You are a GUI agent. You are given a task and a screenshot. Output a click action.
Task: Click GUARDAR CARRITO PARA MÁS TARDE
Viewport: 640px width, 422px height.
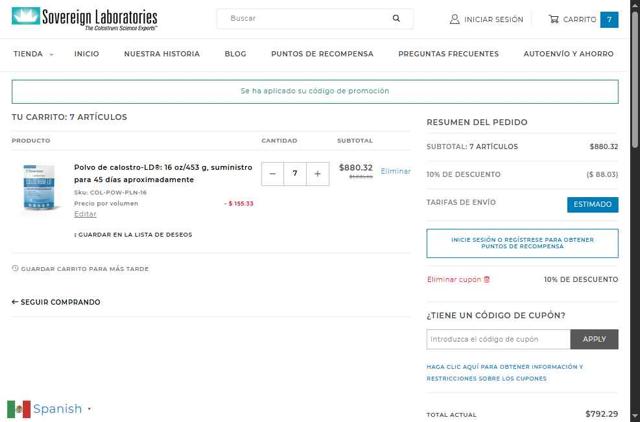click(x=85, y=269)
